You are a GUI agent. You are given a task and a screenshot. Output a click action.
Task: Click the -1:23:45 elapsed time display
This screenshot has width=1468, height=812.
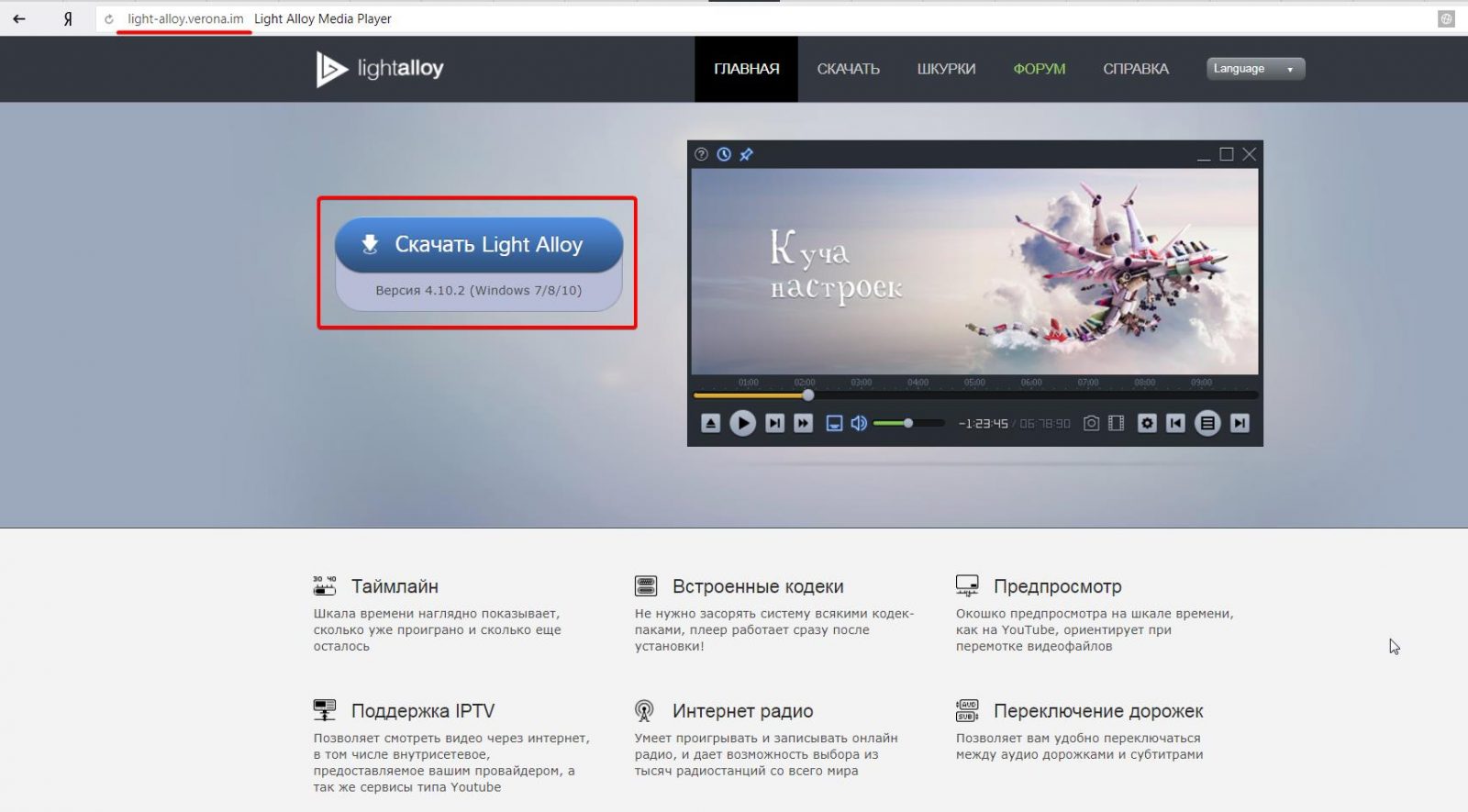click(x=983, y=424)
